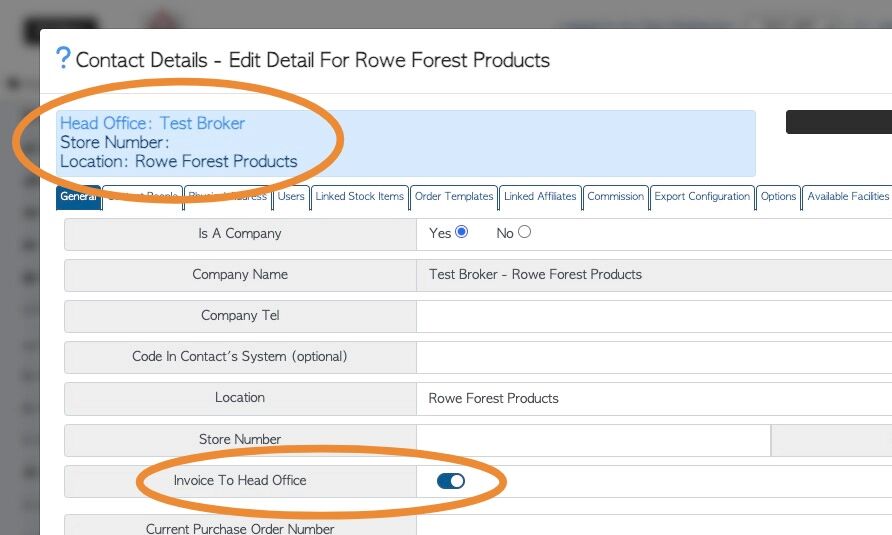Toggle the Invoice To Head Office switch
Image resolution: width=892 pixels, height=535 pixels.
pyautogui.click(x=451, y=481)
